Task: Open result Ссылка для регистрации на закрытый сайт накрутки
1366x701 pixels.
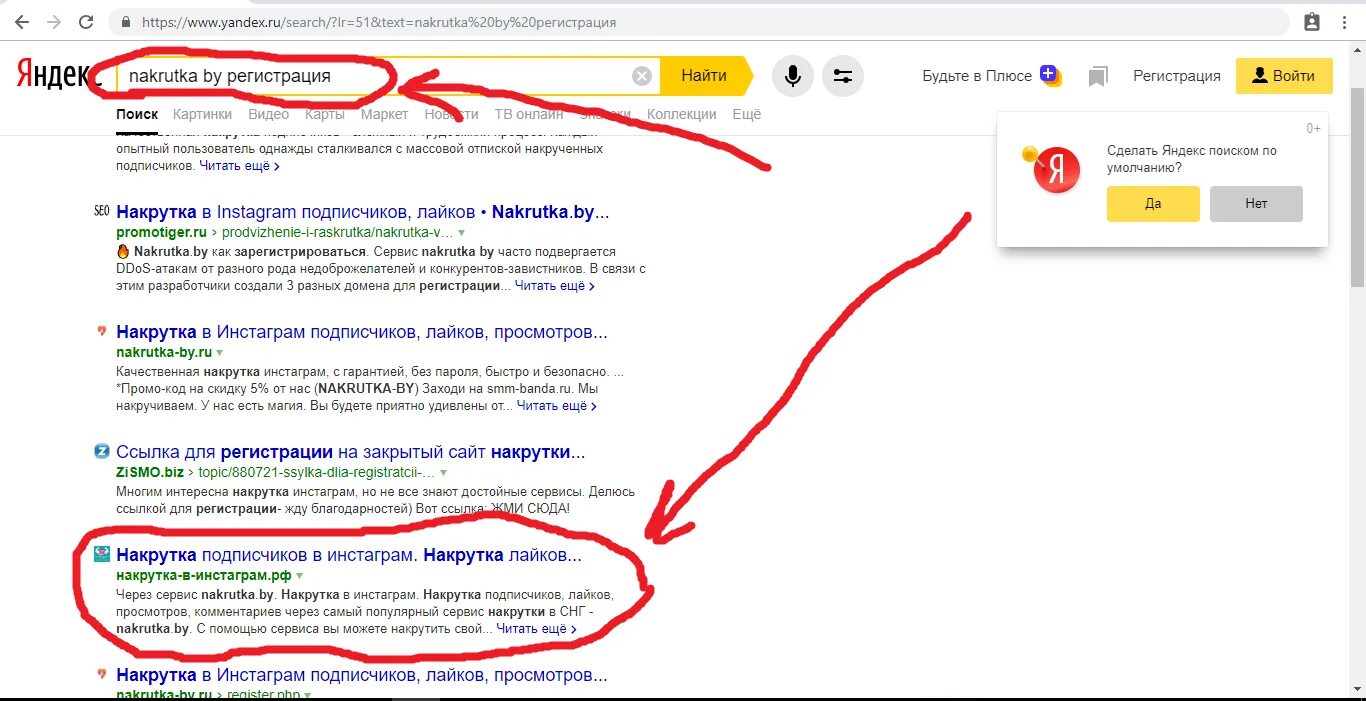Action: click(x=351, y=452)
